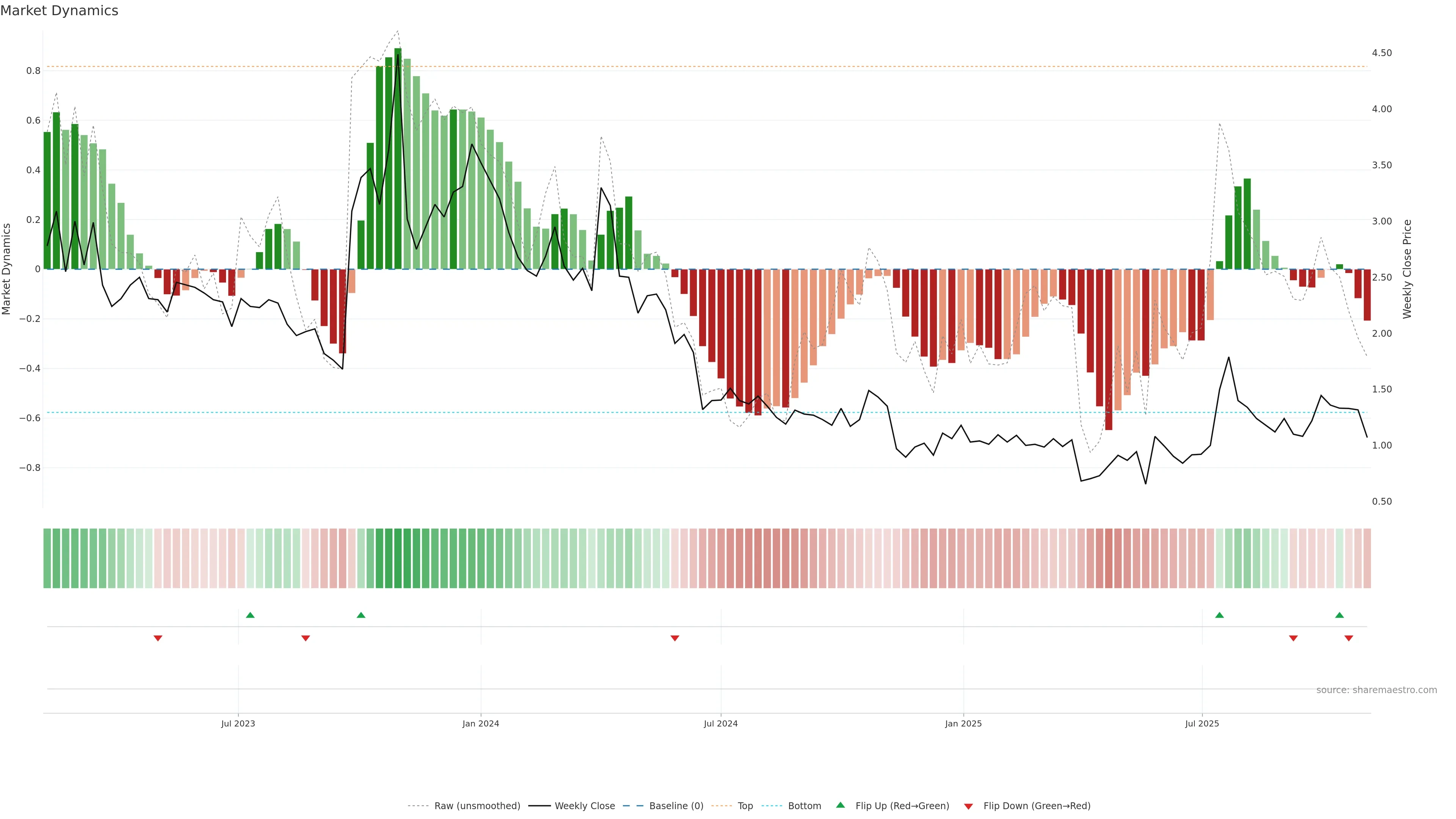Click the Market Dynamics chart title
Image resolution: width=1456 pixels, height=819 pixels.
(60, 11)
